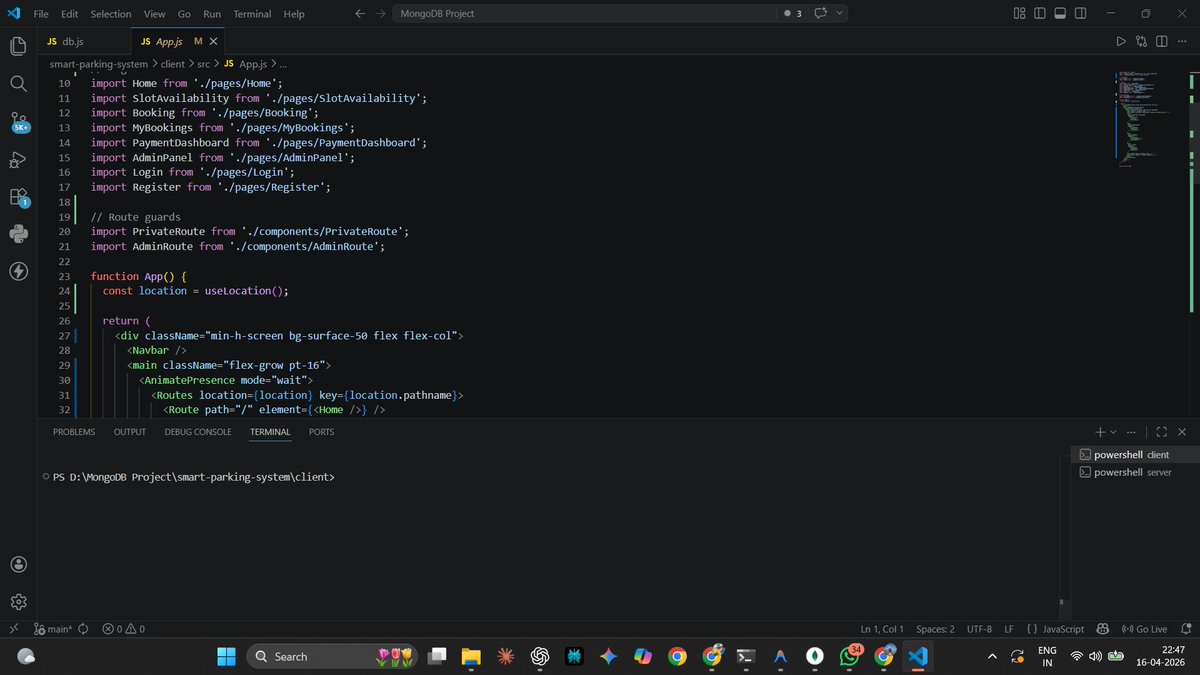Viewport: 1200px width, 675px height.
Task: Run App.js using the play button
Action: click(x=1120, y=42)
